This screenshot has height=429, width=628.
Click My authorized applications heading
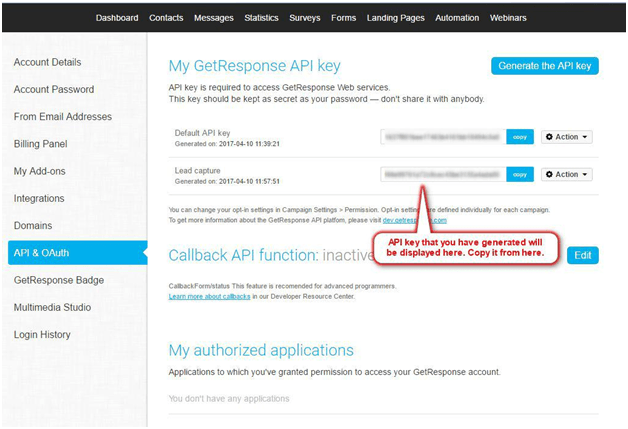pos(261,350)
